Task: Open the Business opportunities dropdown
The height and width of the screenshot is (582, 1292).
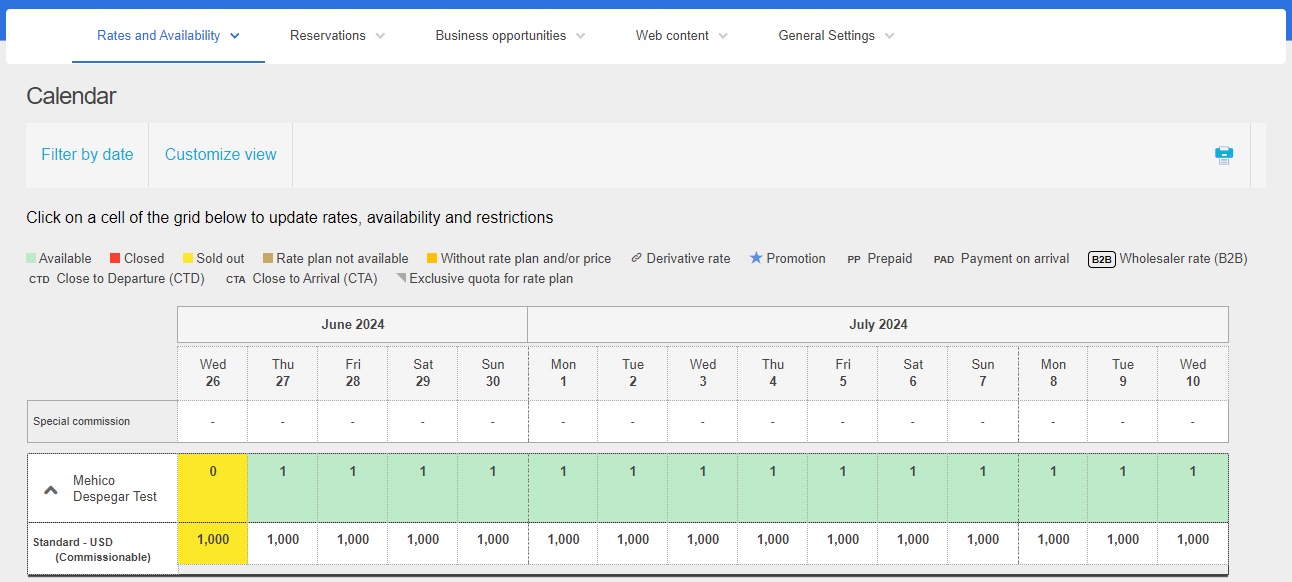Action: point(510,36)
